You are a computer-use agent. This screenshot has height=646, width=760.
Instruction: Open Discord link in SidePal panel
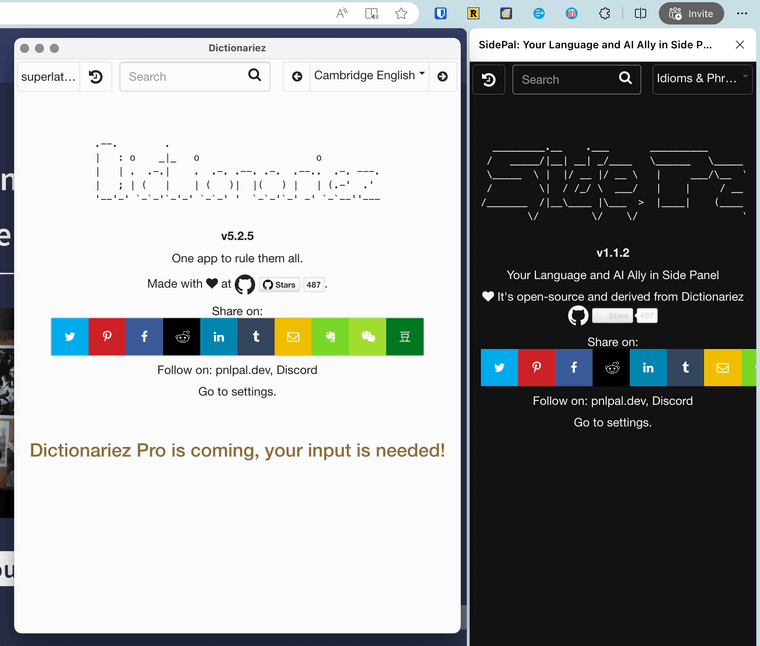click(672, 401)
